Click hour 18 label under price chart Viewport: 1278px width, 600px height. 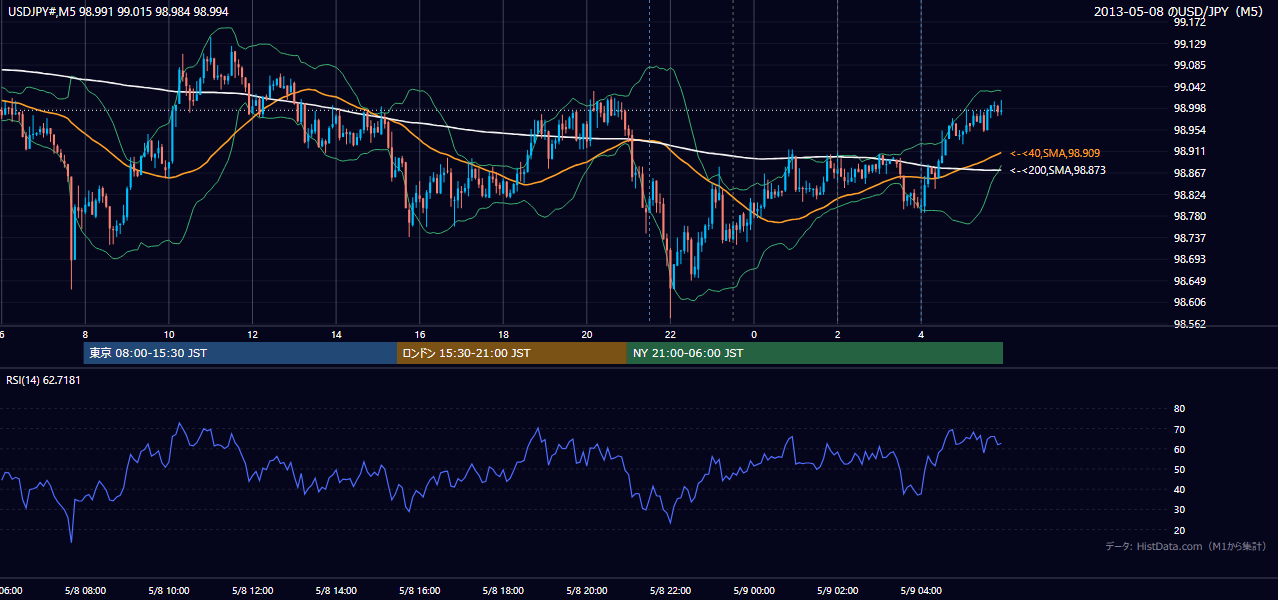click(x=504, y=334)
